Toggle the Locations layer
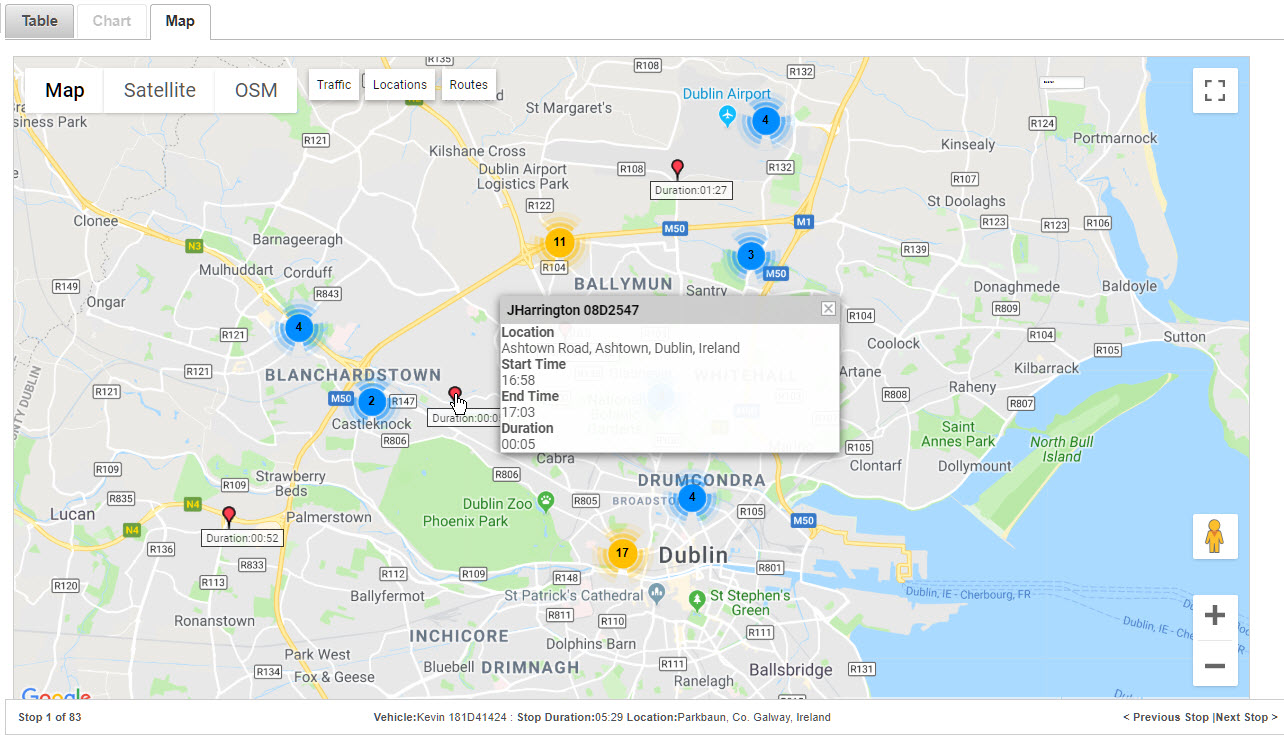 tap(400, 85)
